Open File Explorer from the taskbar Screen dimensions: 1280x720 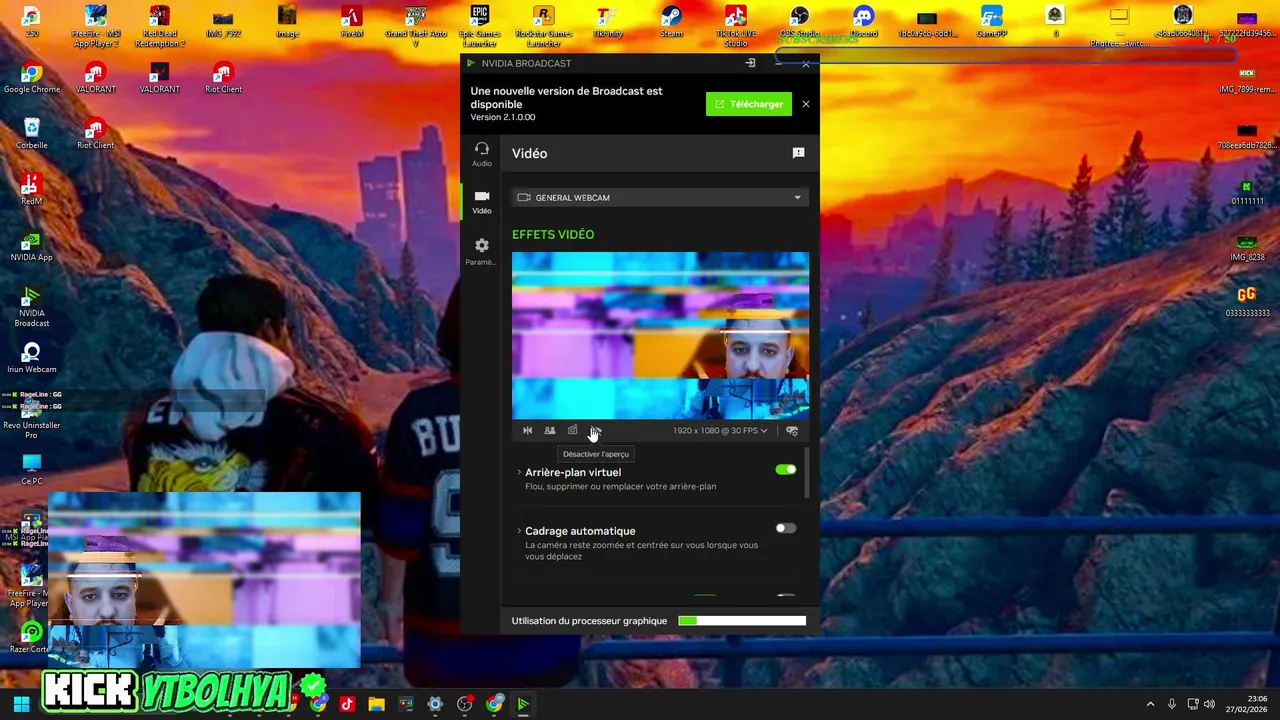[376, 704]
